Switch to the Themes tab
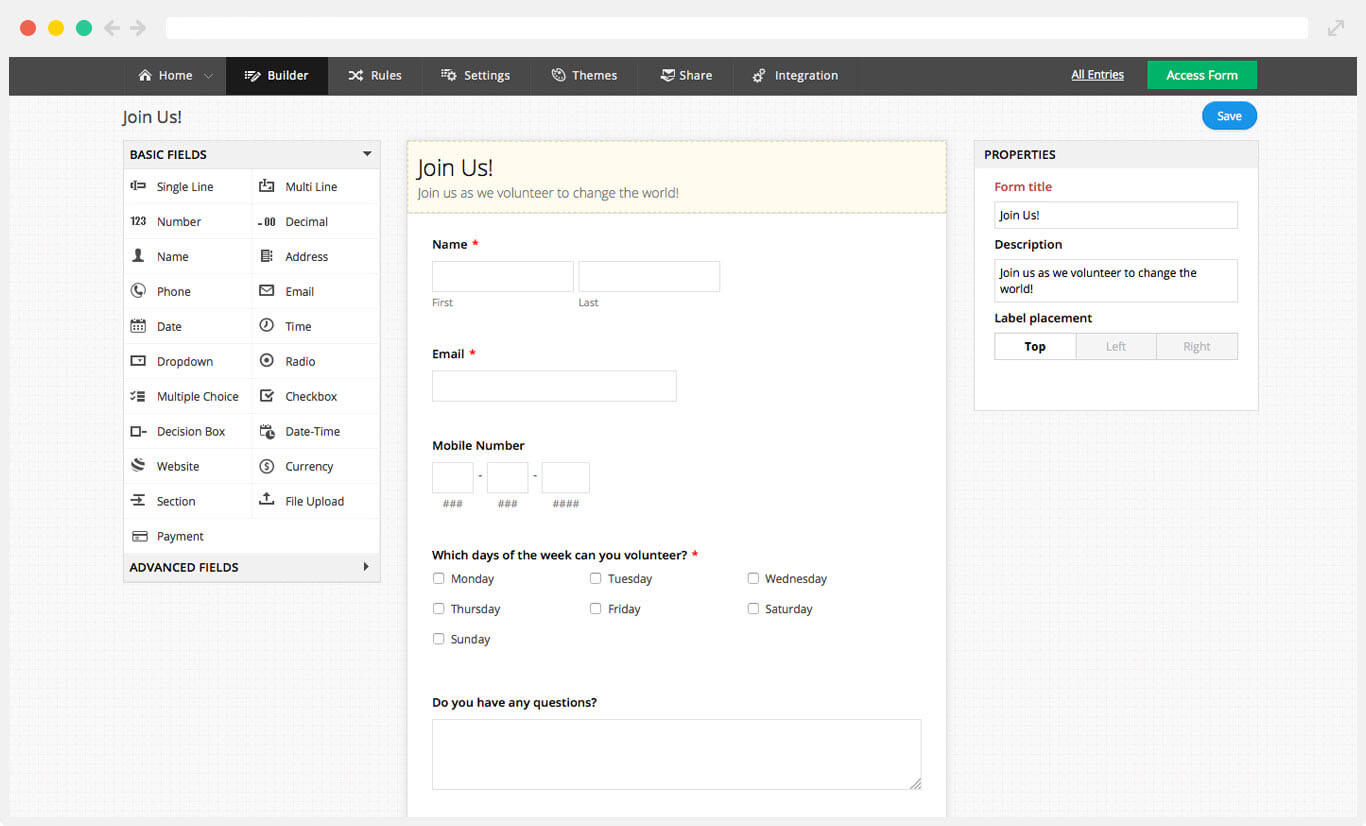Viewport: 1366px width, 826px height. (x=584, y=75)
